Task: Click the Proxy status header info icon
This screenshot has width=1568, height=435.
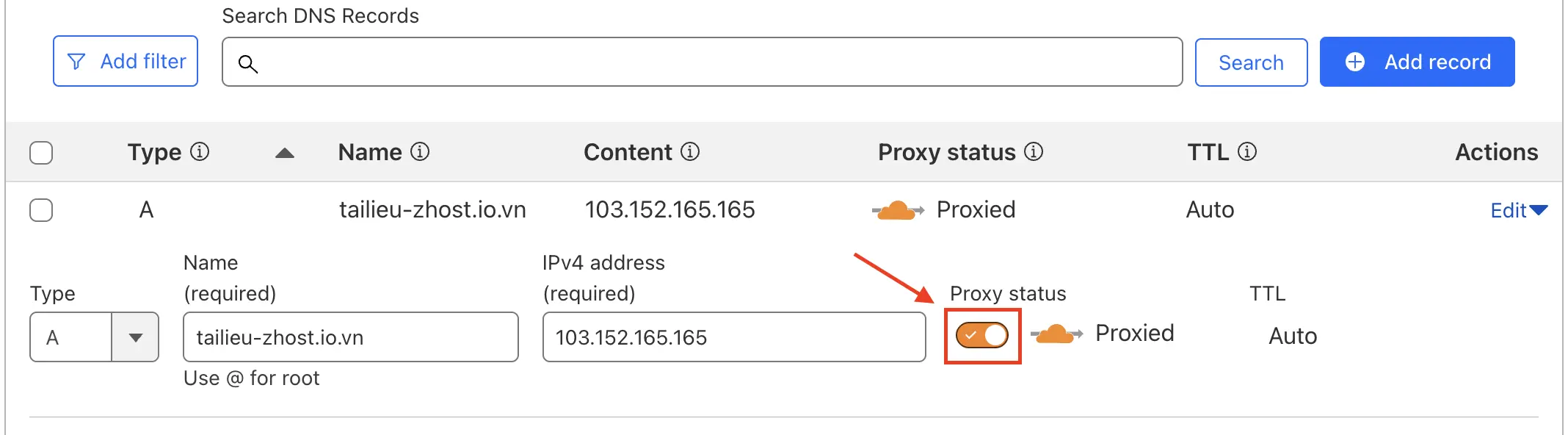Action: 1034,152
